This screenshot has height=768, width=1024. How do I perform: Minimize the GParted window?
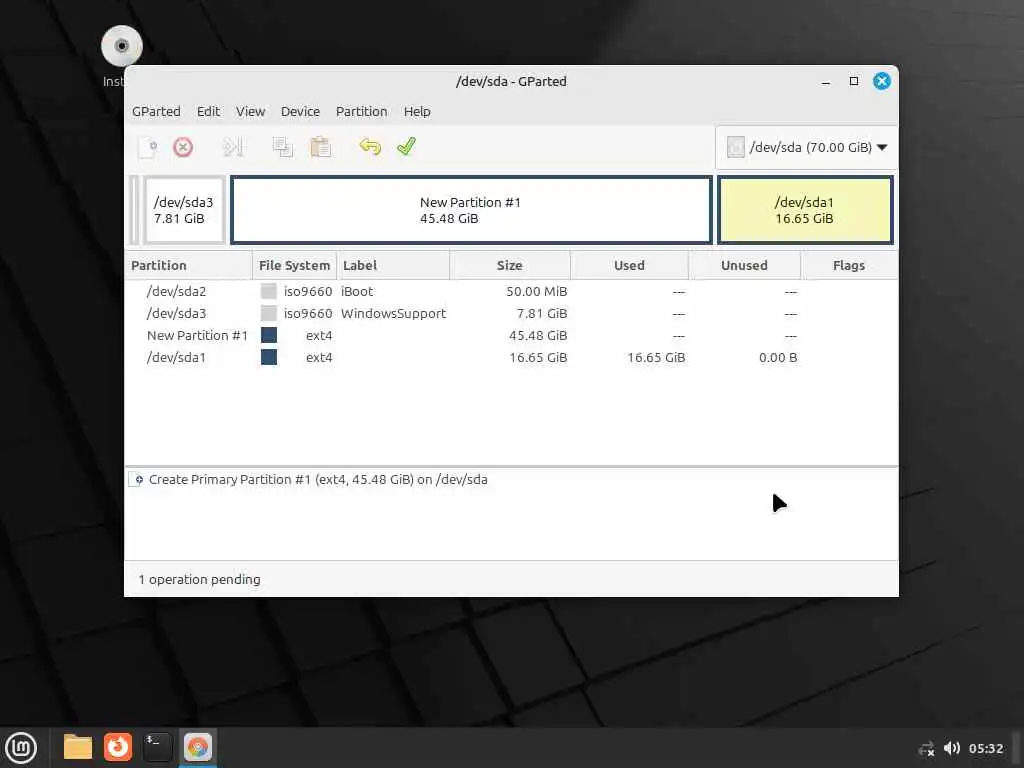click(x=826, y=82)
